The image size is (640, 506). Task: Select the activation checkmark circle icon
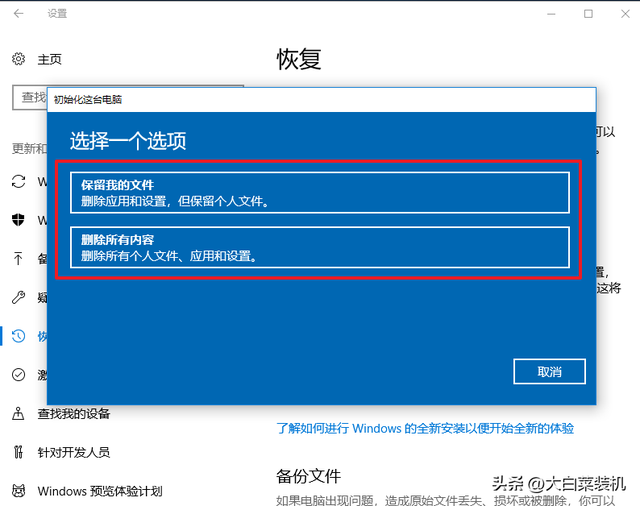(x=18, y=375)
